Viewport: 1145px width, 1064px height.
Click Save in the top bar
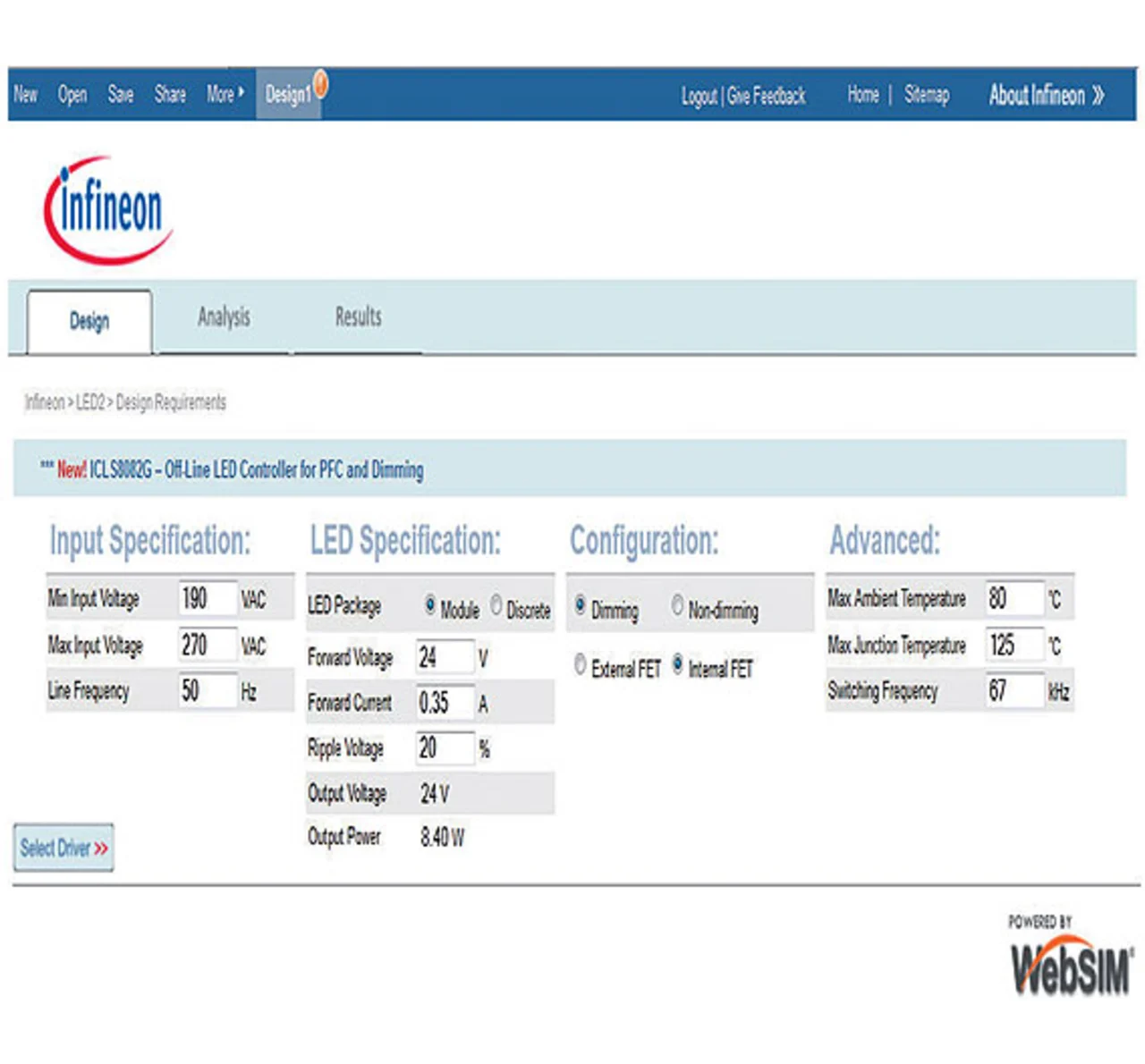(x=121, y=94)
